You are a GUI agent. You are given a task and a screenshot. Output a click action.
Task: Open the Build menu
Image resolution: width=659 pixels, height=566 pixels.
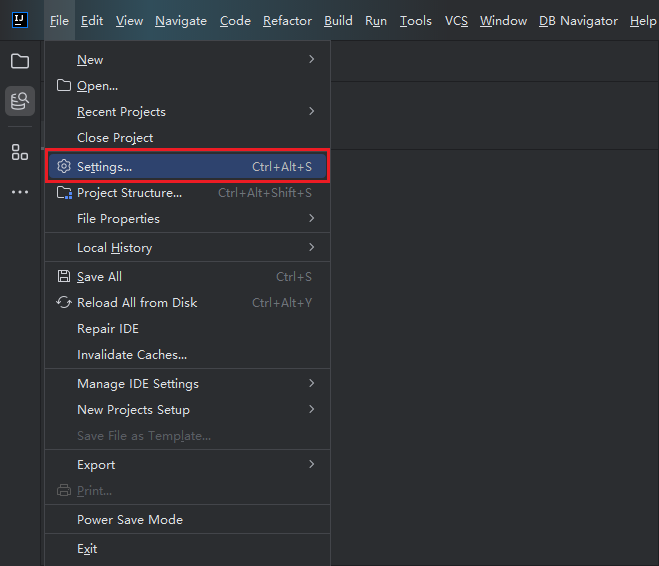coord(338,21)
